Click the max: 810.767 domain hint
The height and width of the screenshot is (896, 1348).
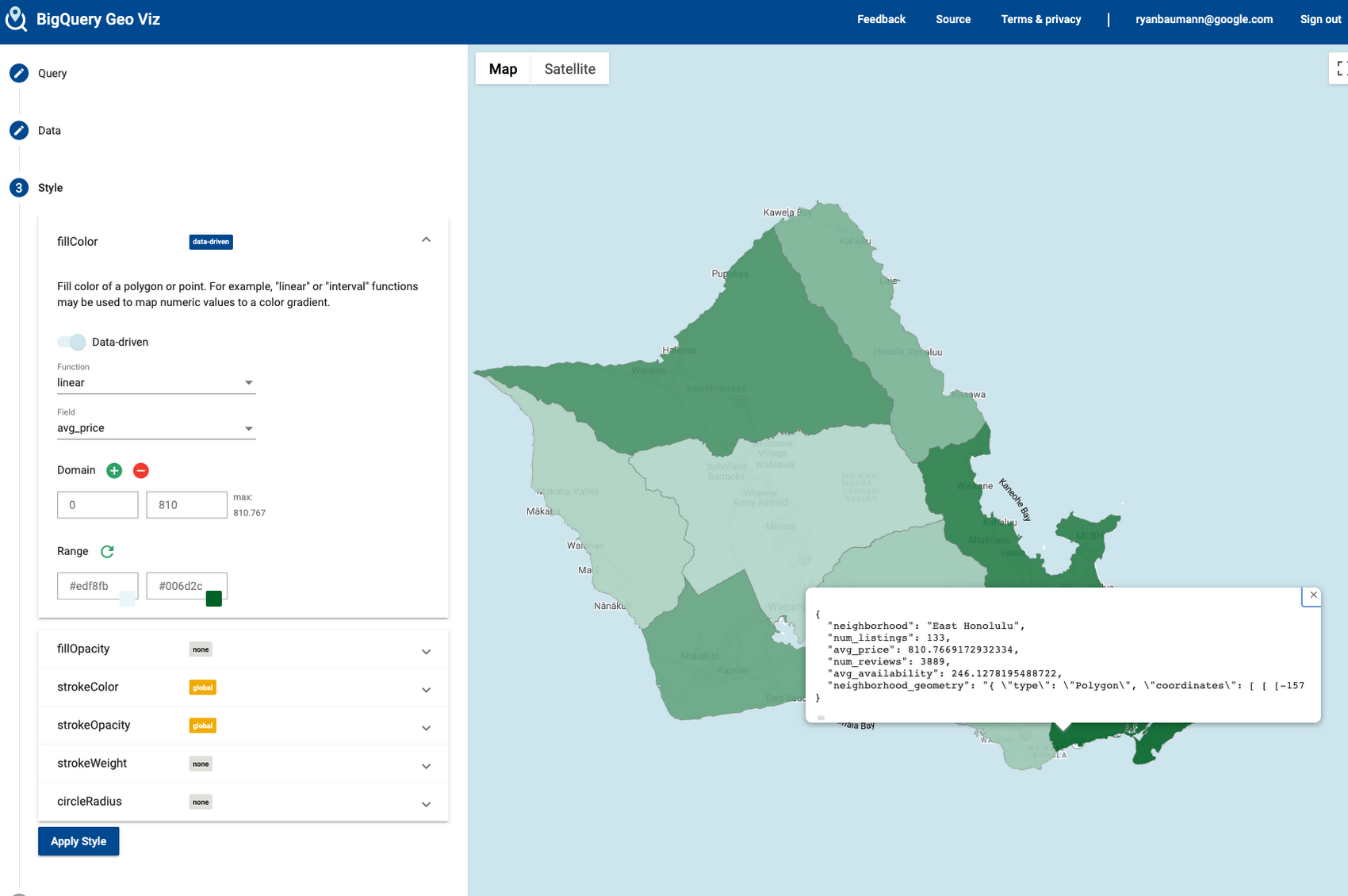(249, 505)
